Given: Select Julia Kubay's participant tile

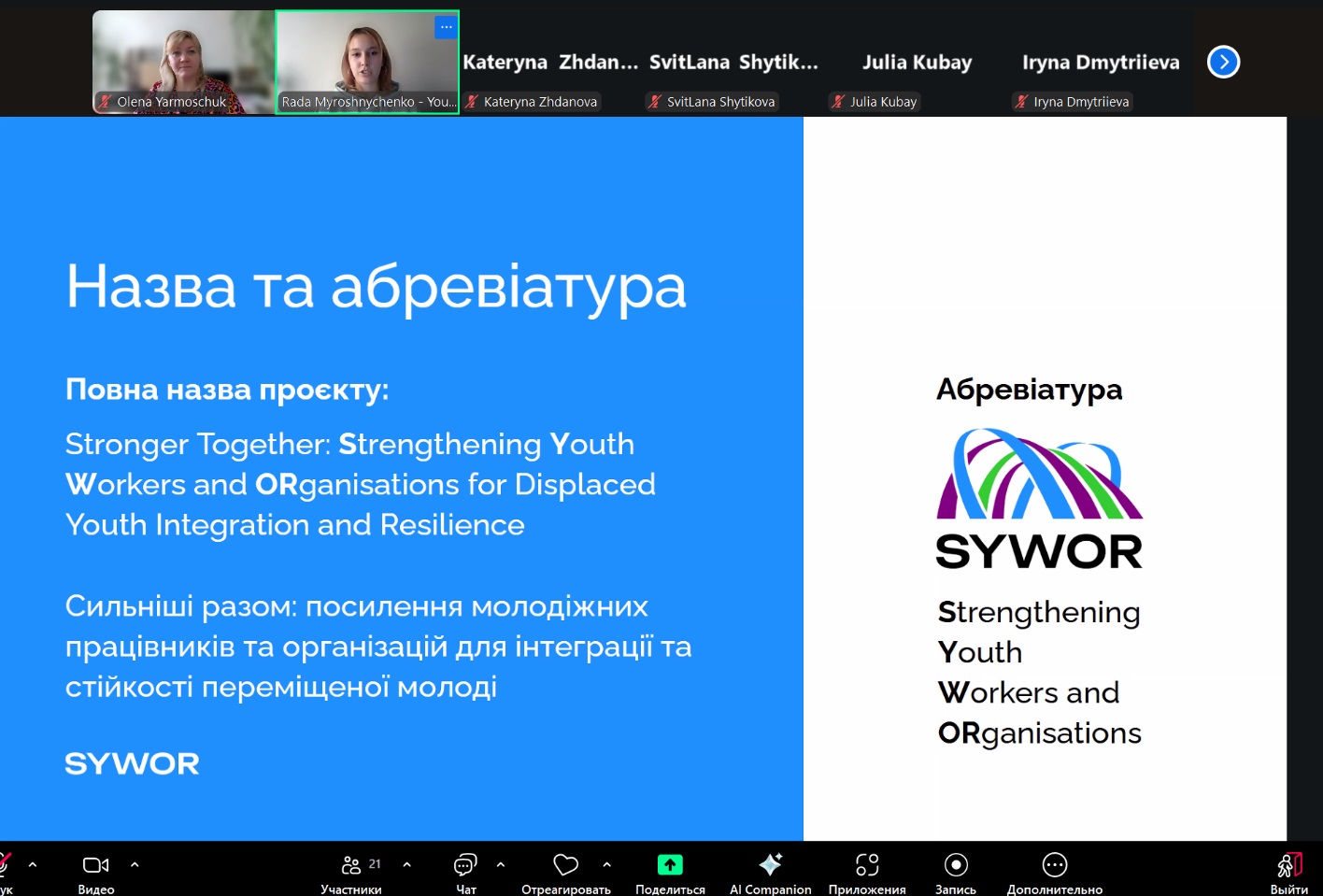Looking at the screenshot, I should (x=917, y=63).
